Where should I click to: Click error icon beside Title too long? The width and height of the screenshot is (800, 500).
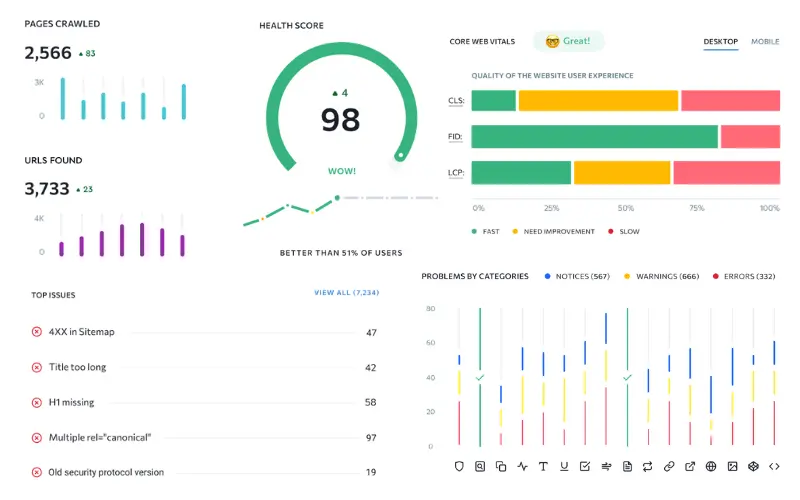[37, 367]
